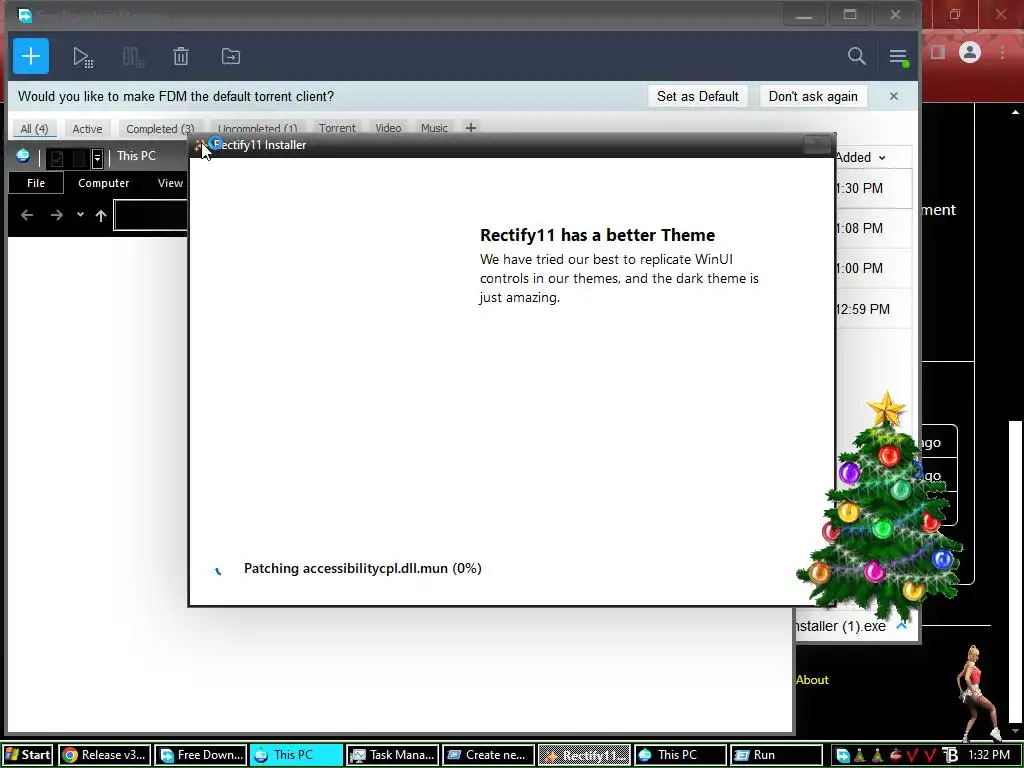Click the This PC window system icon
The width and height of the screenshot is (1024, 768).
click(23, 156)
